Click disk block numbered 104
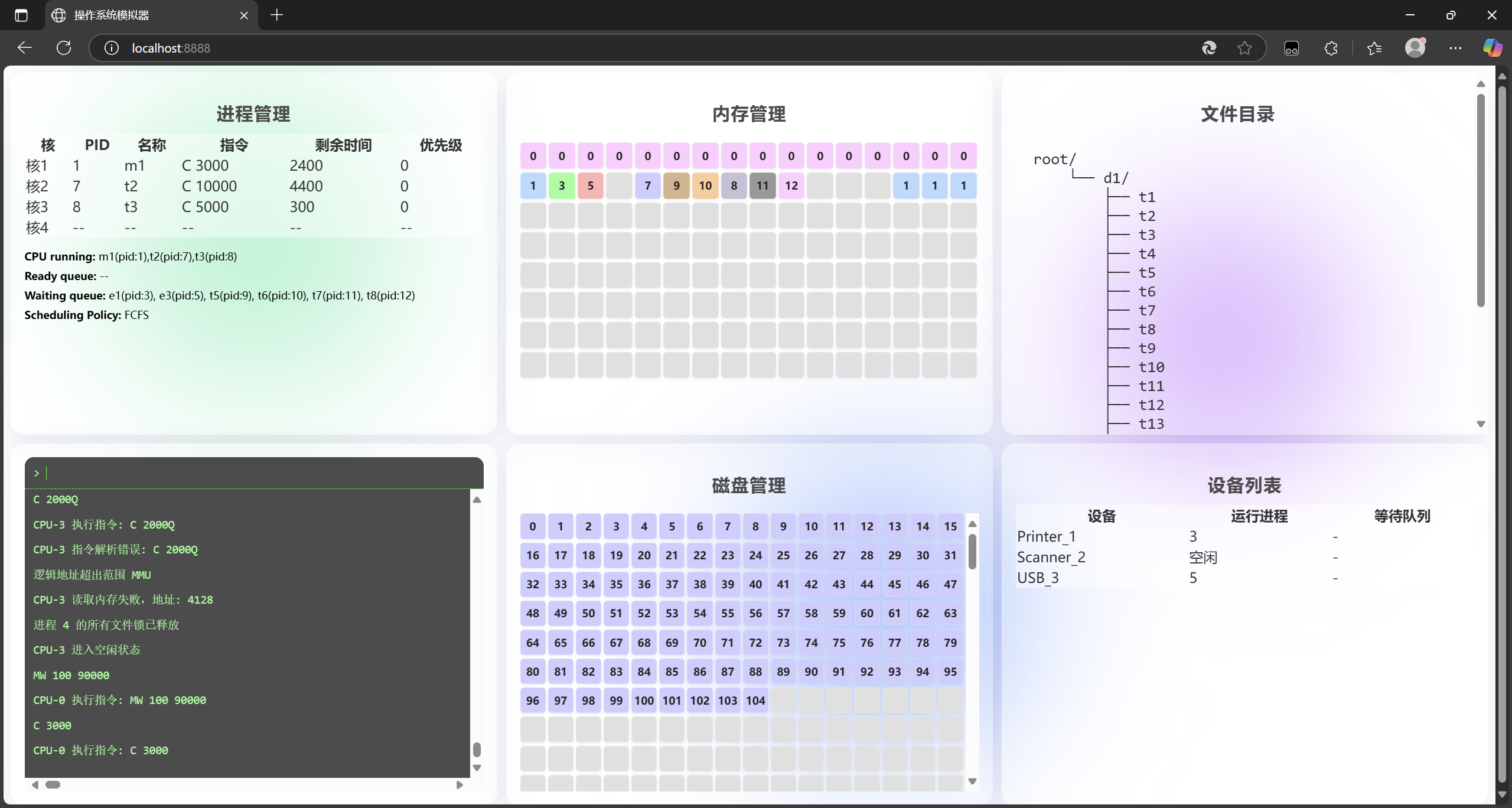1512x808 pixels. click(755, 701)
